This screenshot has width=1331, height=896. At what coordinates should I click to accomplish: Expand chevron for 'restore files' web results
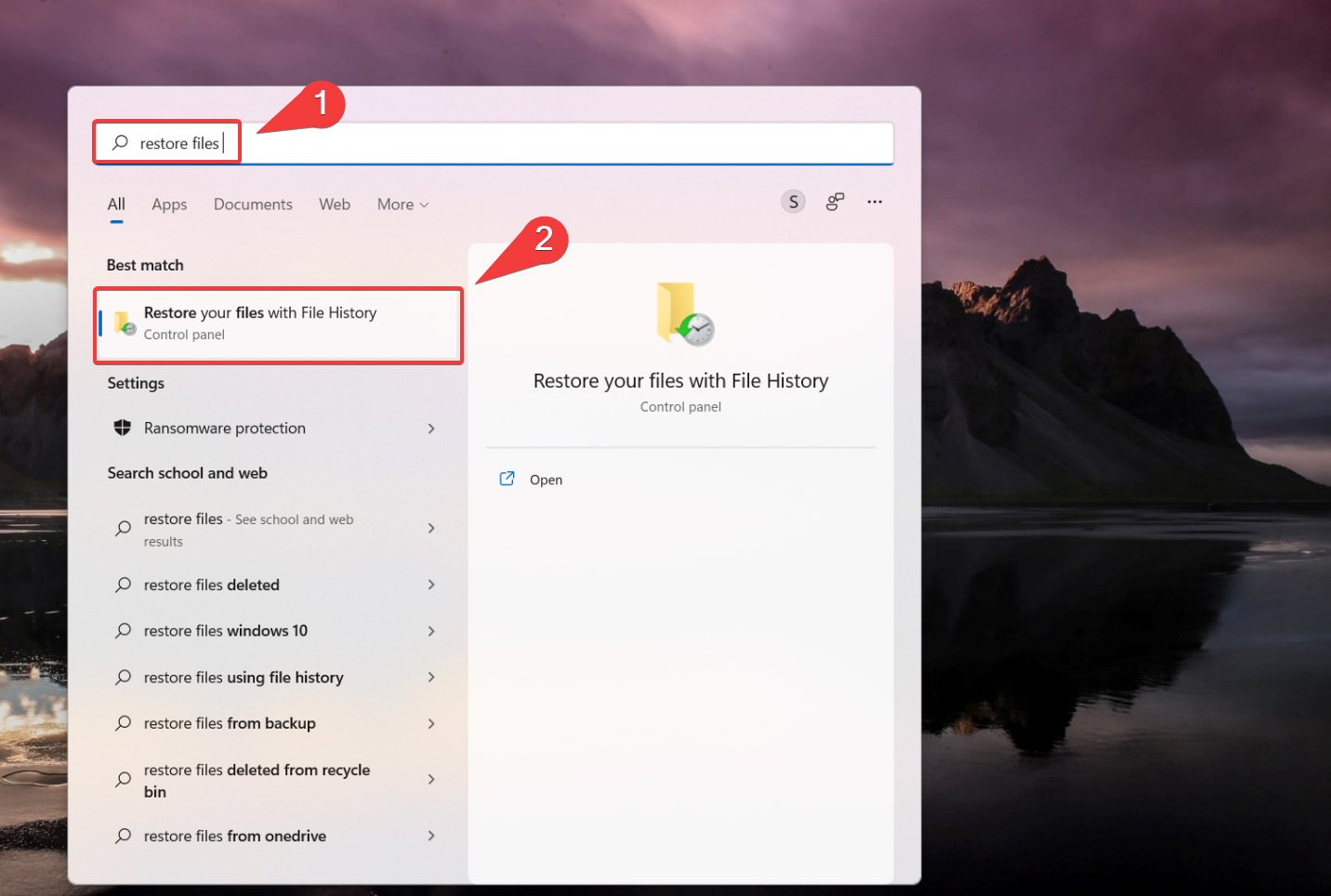point(431,528)
